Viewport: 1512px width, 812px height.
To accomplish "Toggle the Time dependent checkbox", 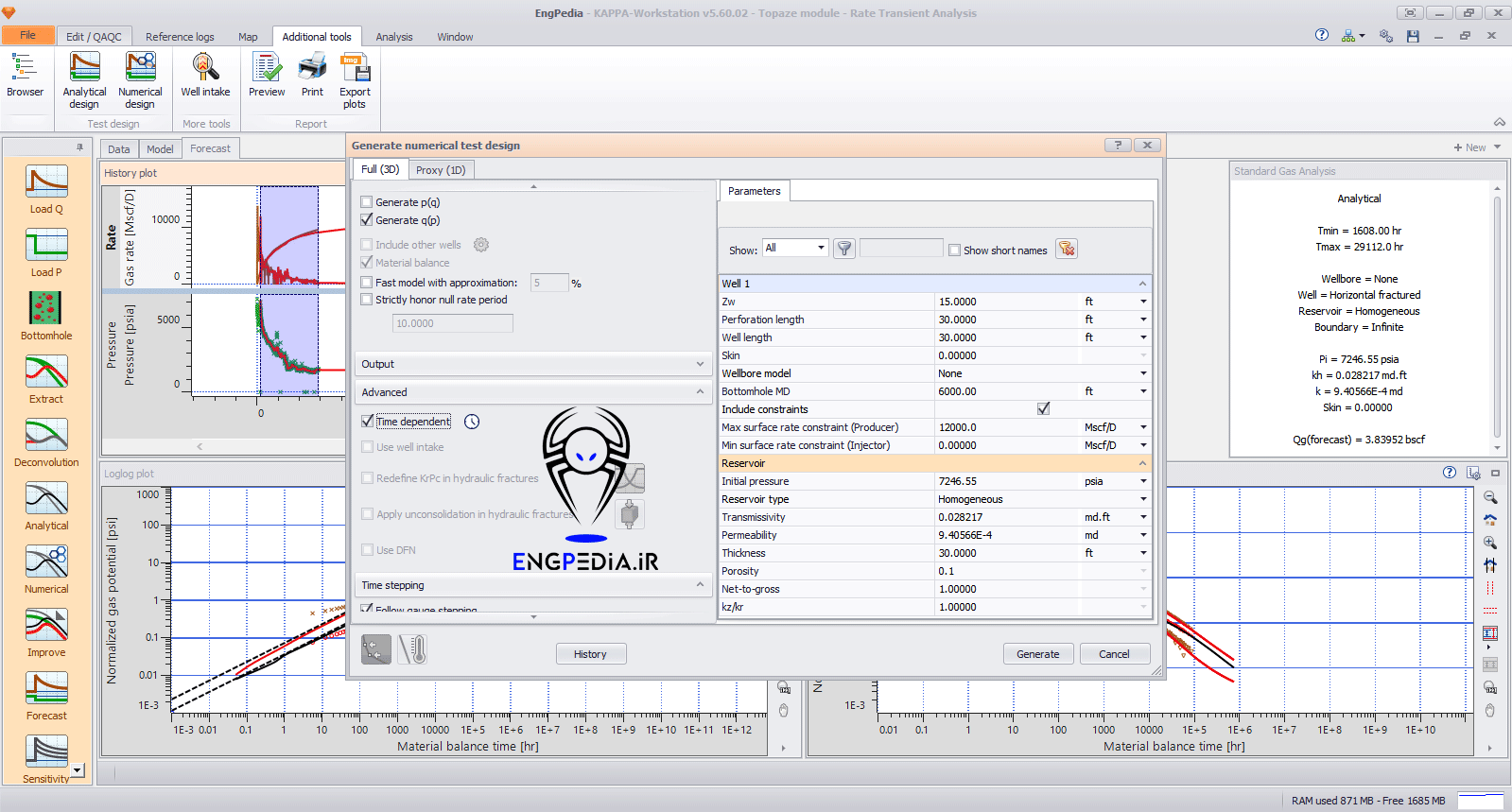I will (x=368, y=422).
